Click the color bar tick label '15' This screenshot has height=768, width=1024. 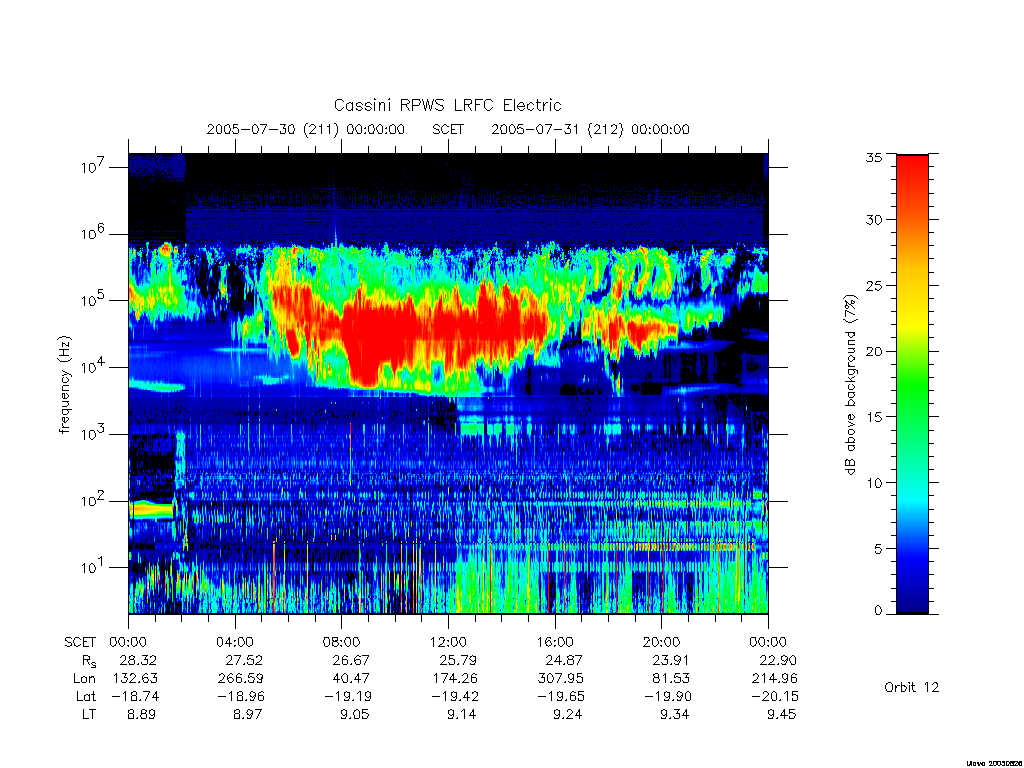873,417
